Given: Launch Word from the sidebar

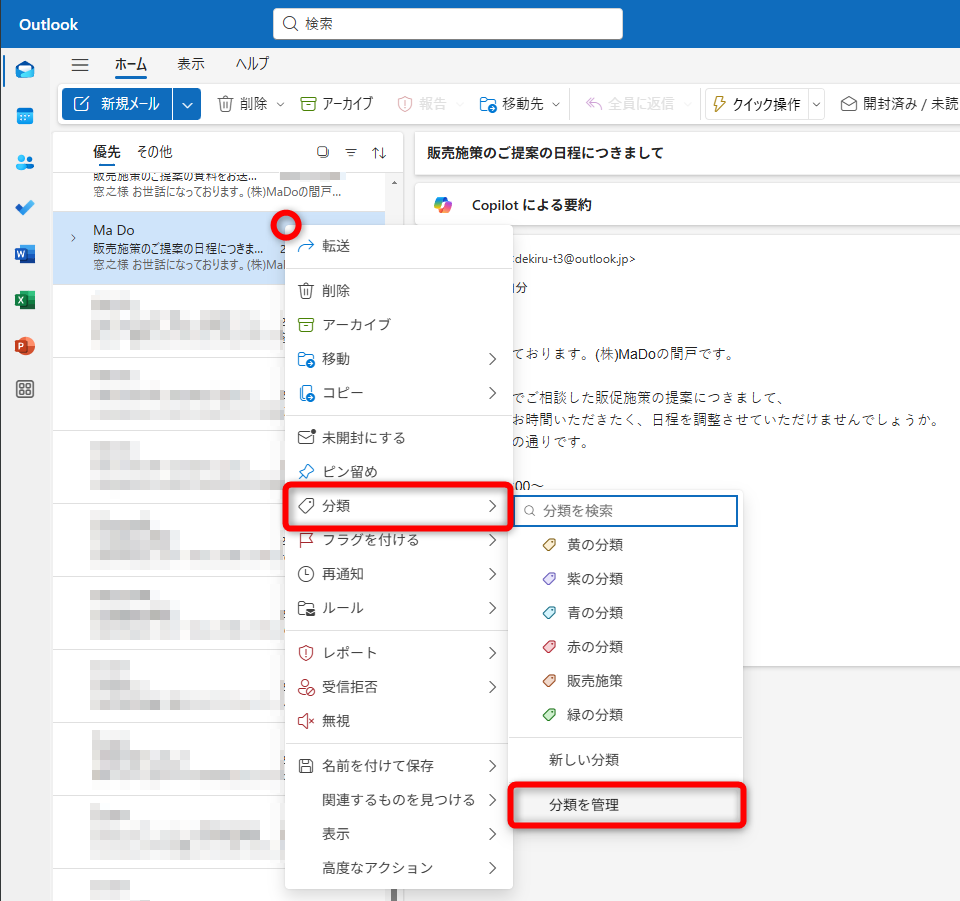Looking at the screenshot, I should coord(24,254).
